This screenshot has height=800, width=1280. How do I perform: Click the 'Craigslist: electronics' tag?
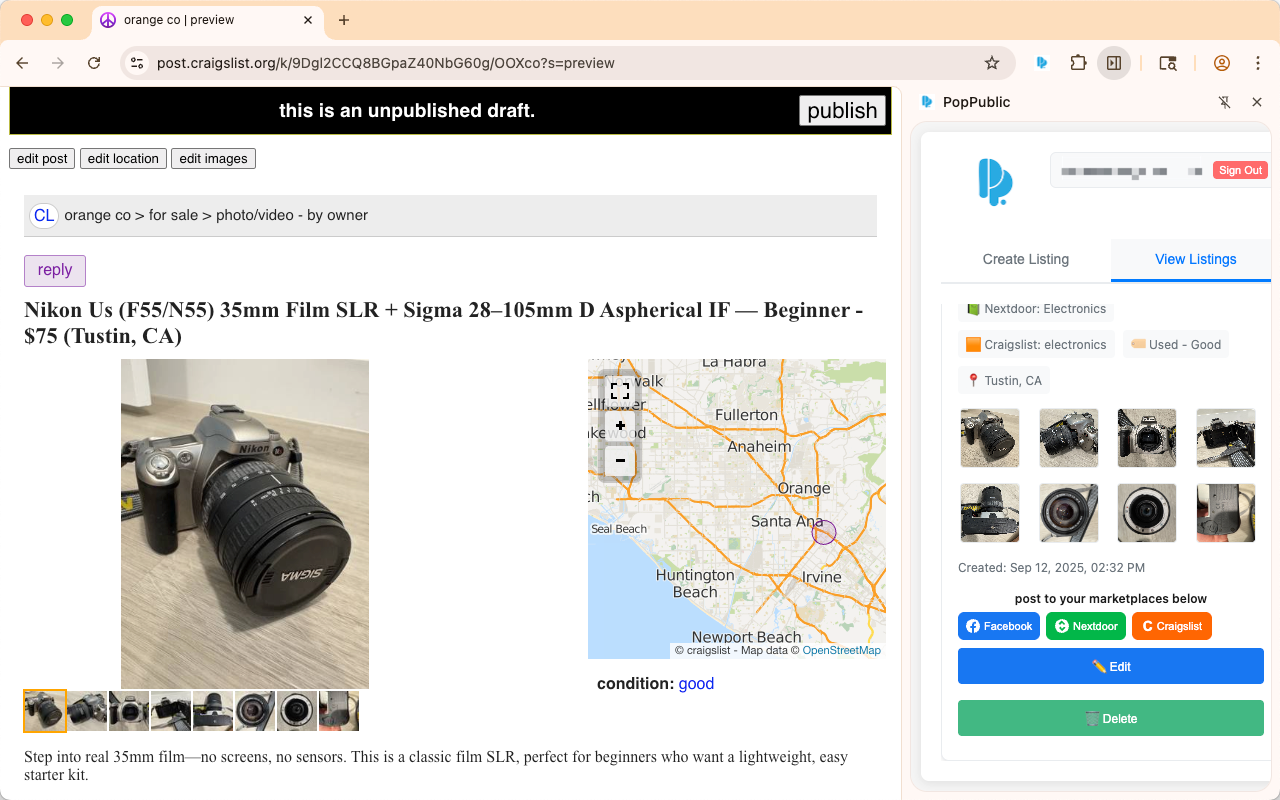1036,345
